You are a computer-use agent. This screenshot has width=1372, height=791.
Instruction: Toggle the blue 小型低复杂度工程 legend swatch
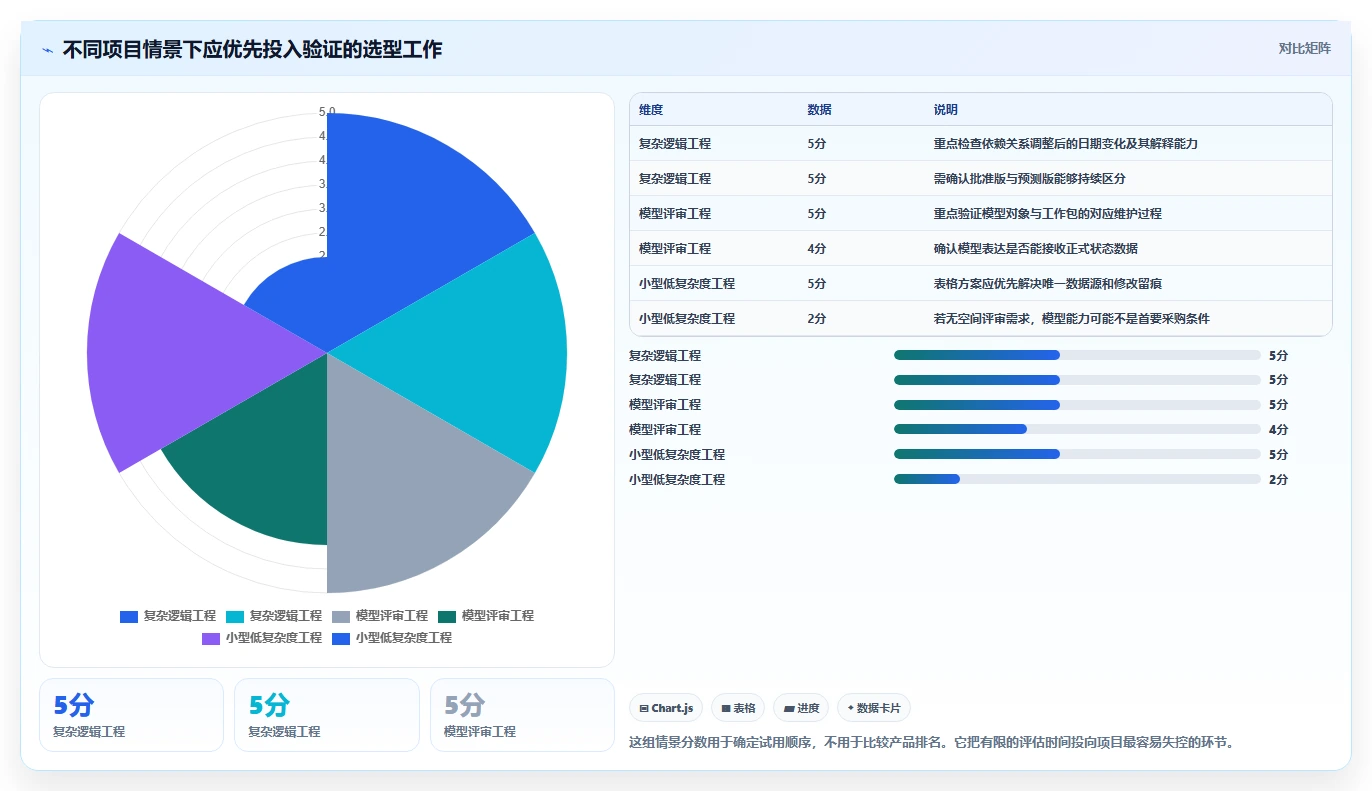point(341,638)
